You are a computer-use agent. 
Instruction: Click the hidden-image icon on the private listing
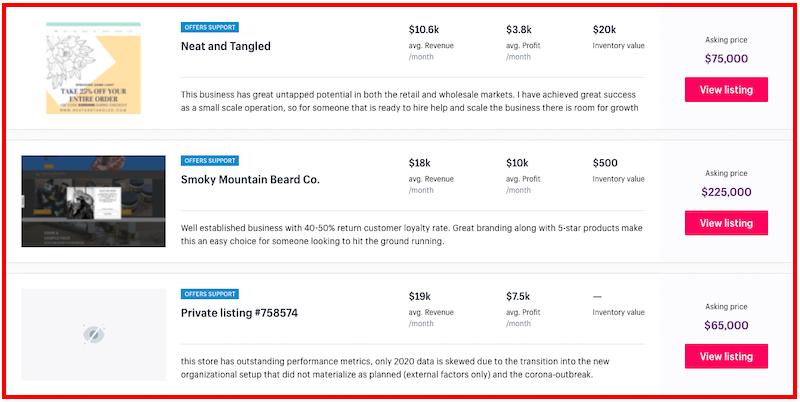tap(94, 335)
